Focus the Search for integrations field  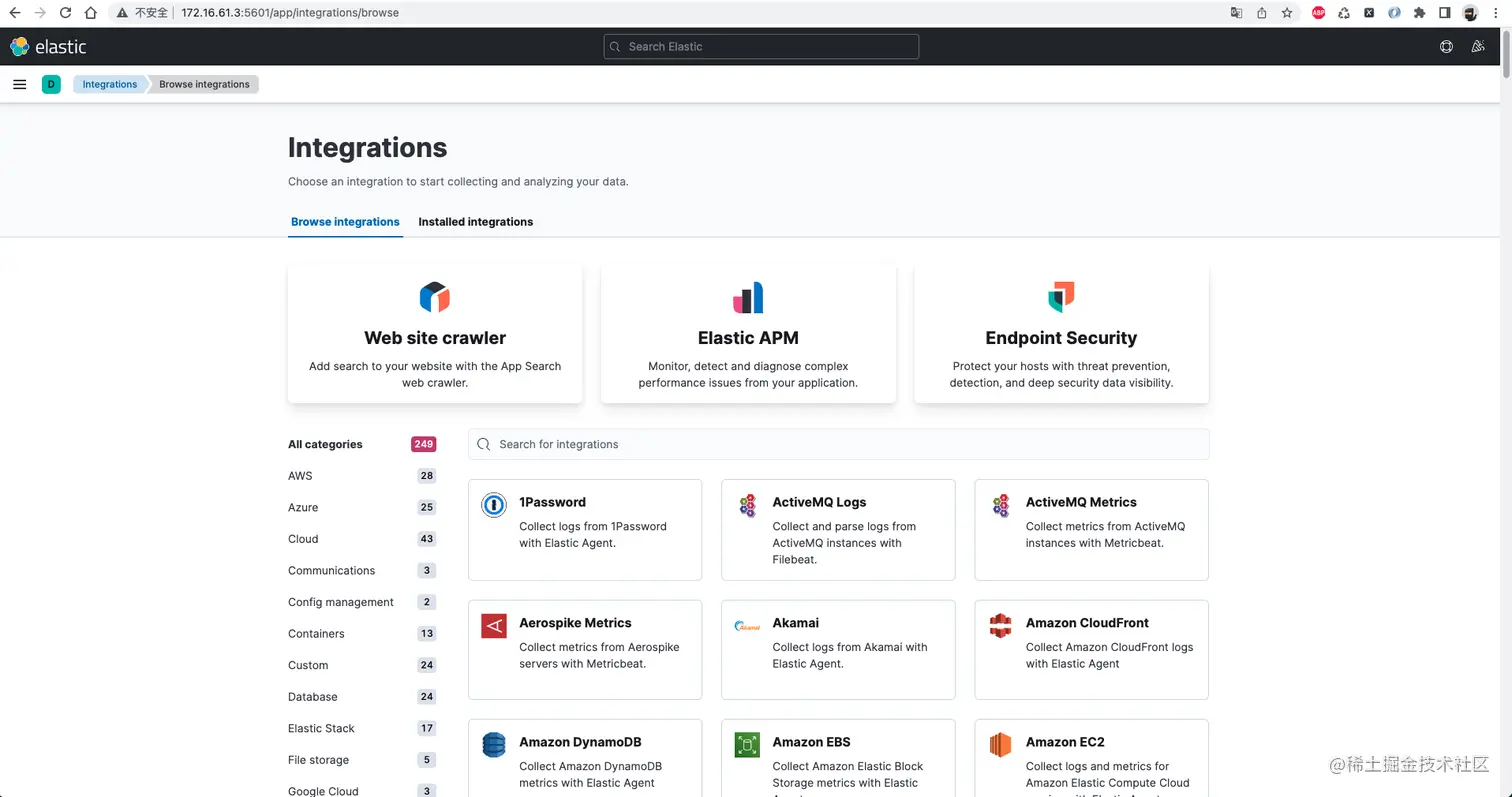pyautogui.click(x=838, y=444)
